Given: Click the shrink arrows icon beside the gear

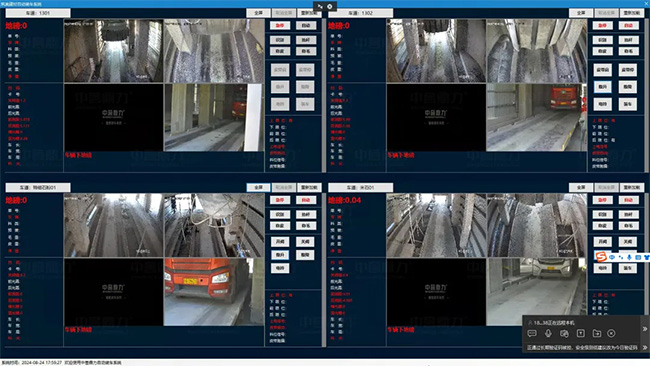Looking at the screenshot, I should click(320, 6).
